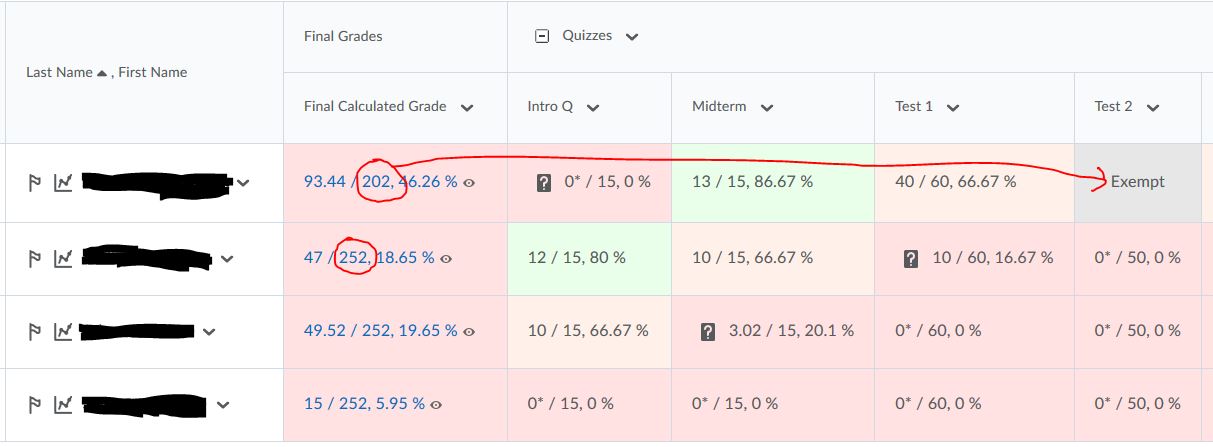Open student dropdown chevron in 47 / 252 row
The width and height of the screenshot is (1213, 447).
point(227,259)
